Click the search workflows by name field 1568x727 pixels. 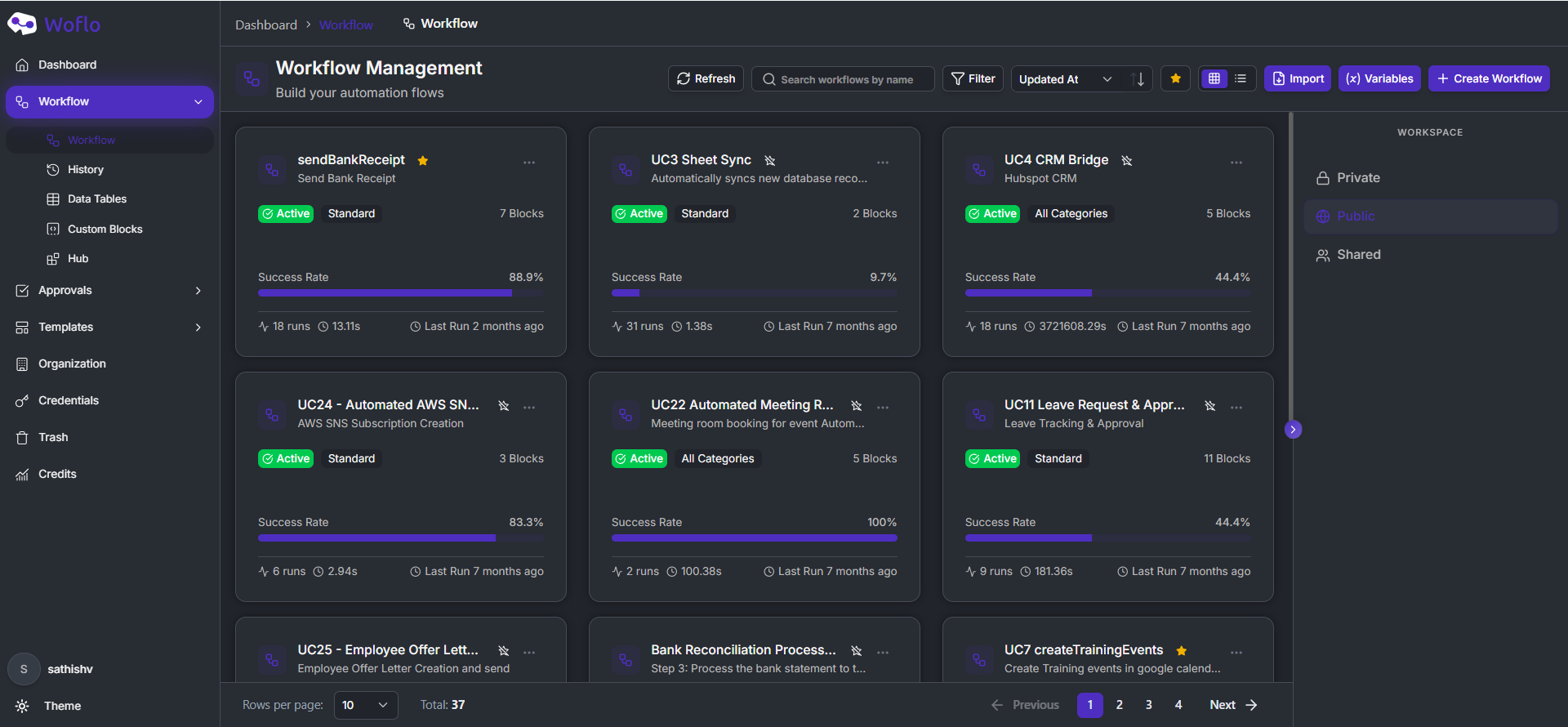(843, 79)
